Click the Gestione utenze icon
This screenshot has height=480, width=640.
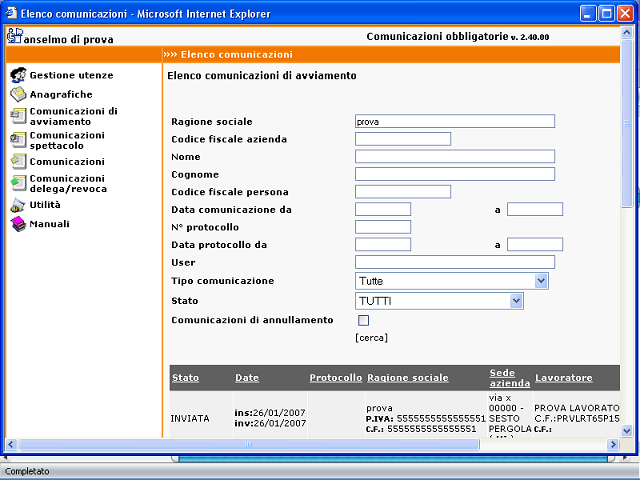(18, 75)
